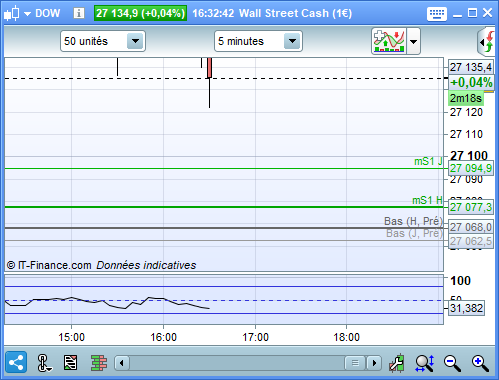Viewport: 499px width, 380px height.
Task: Click the link chart group icon
Action: coord(44,363)
